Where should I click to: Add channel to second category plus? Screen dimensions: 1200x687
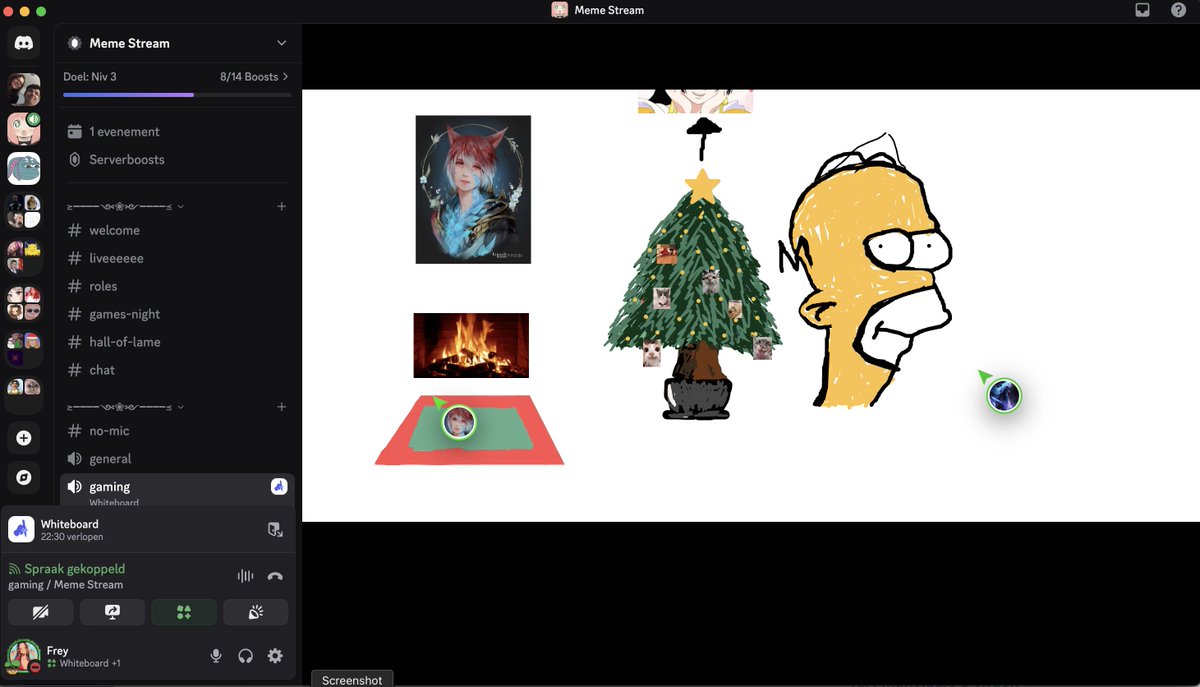coord(281,407)
